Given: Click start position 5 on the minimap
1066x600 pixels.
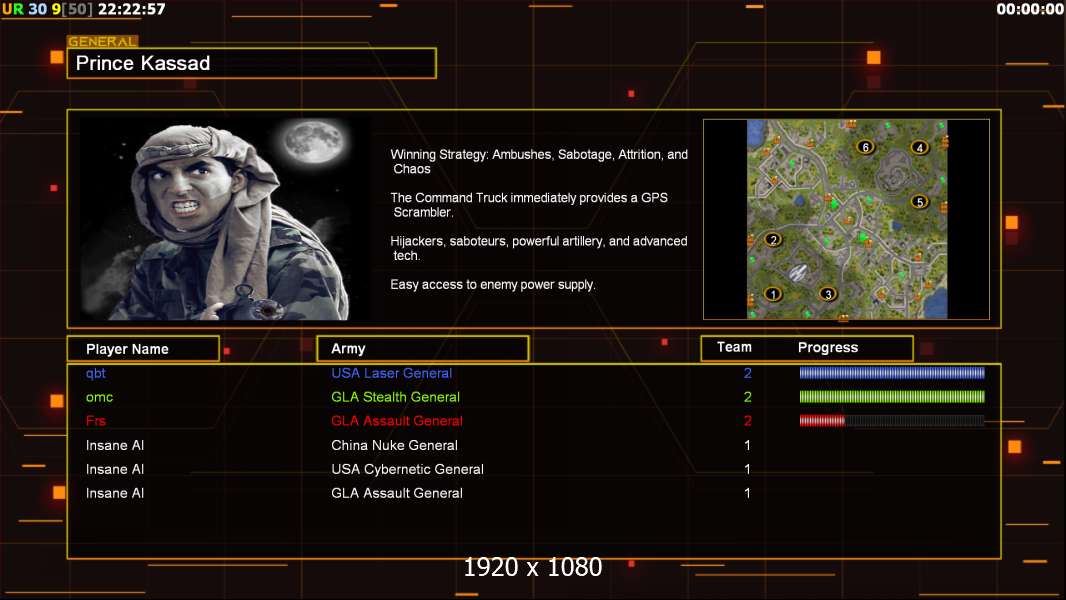Looking at the screenshot, I should pos(920,202).
